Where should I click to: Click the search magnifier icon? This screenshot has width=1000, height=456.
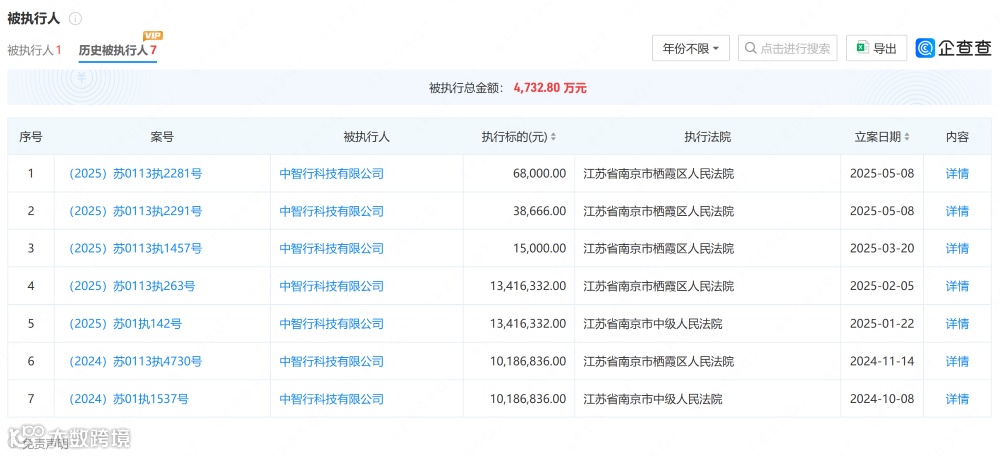(x=751, y=48)
